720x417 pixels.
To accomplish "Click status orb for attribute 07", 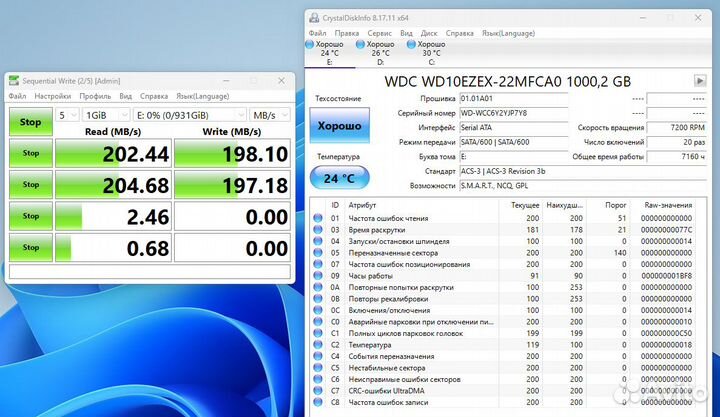I will click(318, 264).
